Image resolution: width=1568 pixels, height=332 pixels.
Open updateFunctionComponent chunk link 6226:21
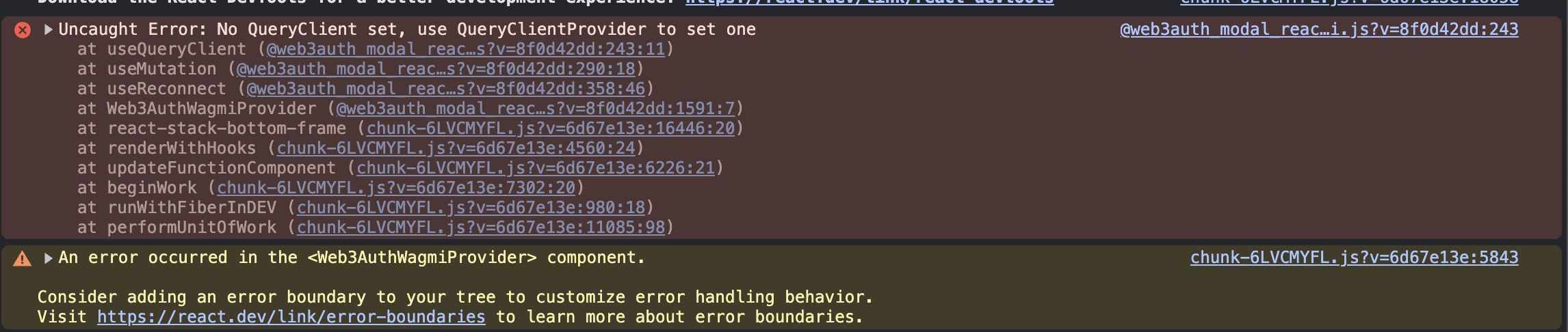click(536, 168)
